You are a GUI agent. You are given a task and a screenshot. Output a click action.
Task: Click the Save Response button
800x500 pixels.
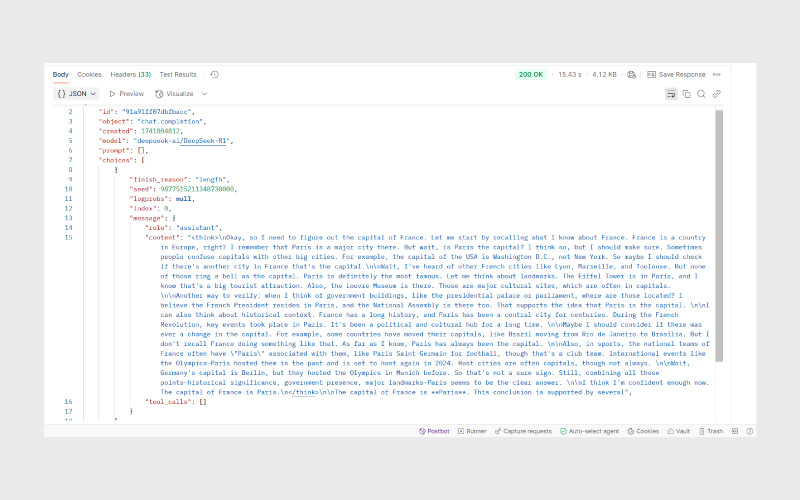pyautogui.click(x=676, y=74)
